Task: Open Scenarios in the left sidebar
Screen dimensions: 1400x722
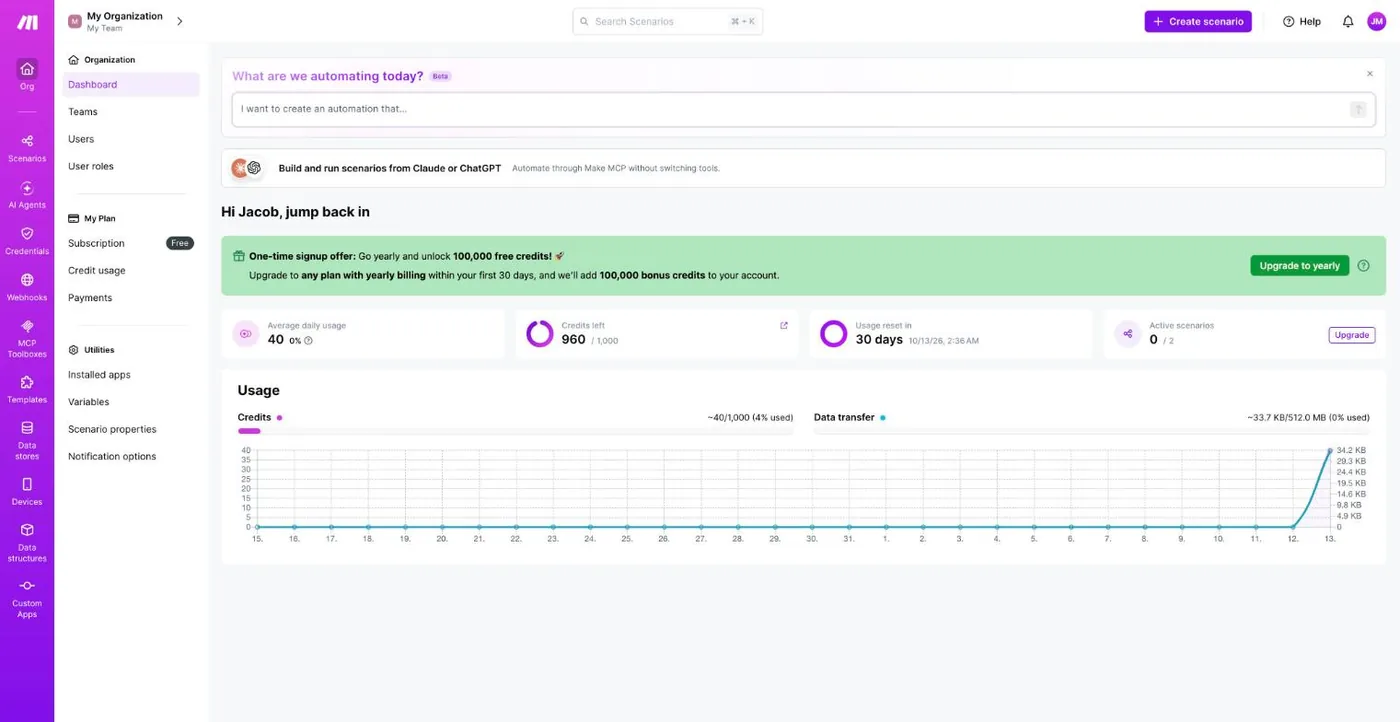Action: [x=27, y=148]
